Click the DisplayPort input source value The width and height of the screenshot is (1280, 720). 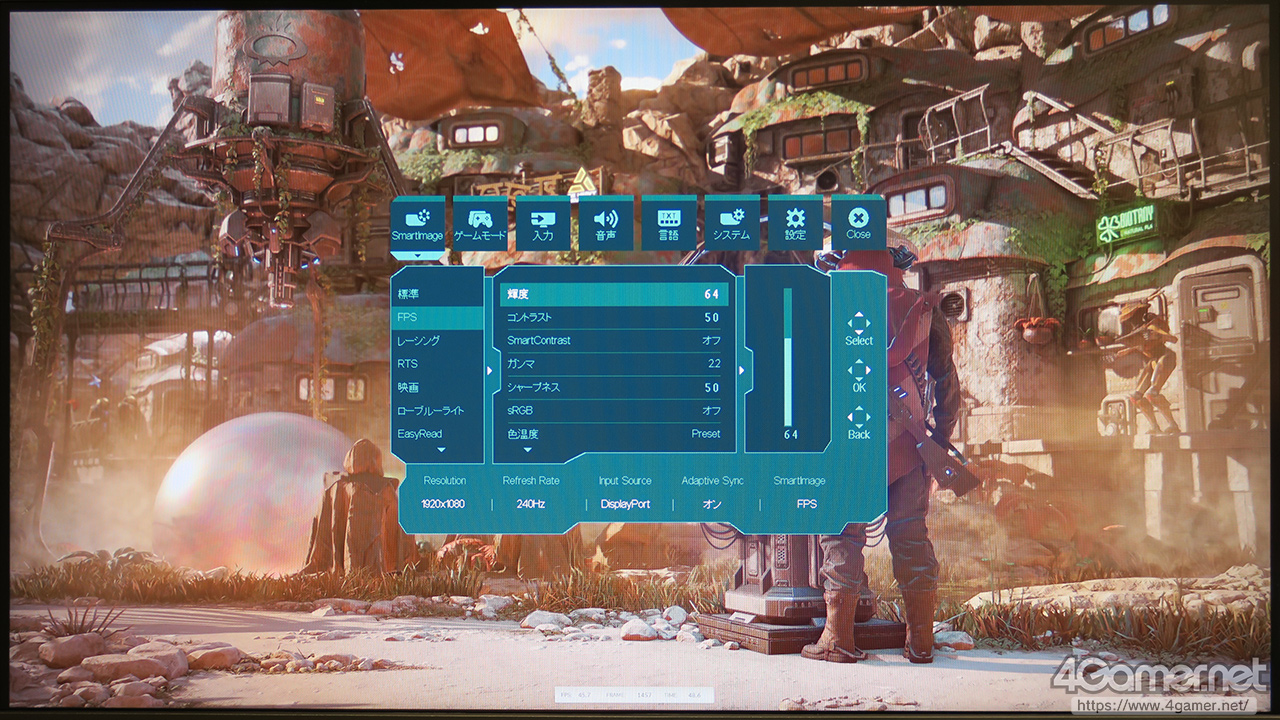(625, 504)
